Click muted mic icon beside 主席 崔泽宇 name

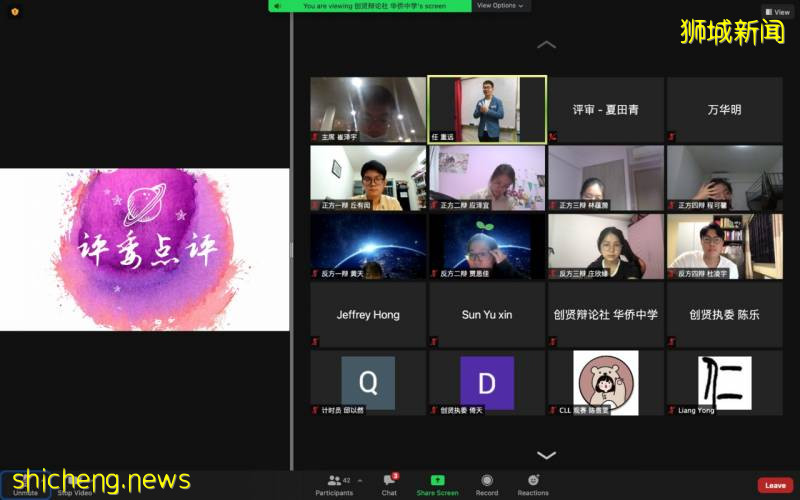click(315, 137)
